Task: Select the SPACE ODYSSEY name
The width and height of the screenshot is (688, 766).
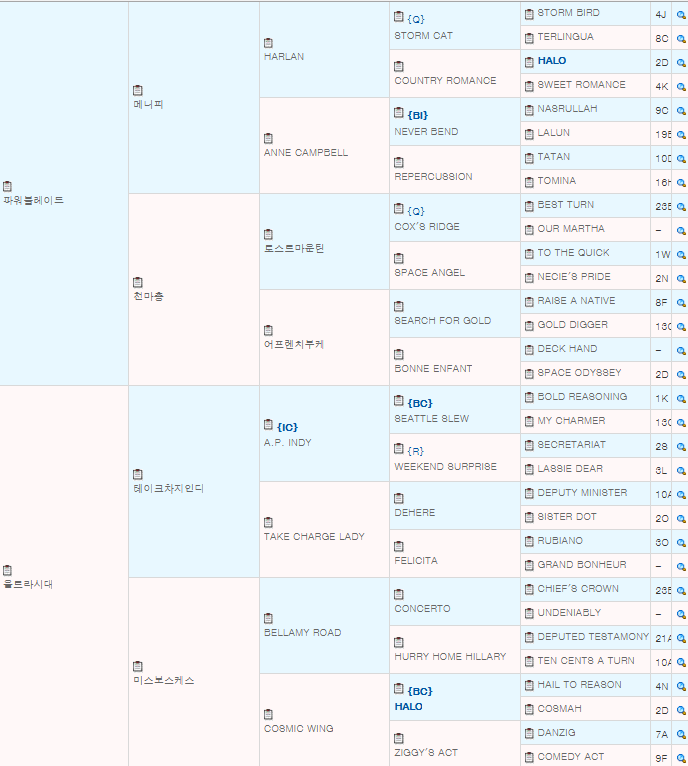Action: click(580, 372)
